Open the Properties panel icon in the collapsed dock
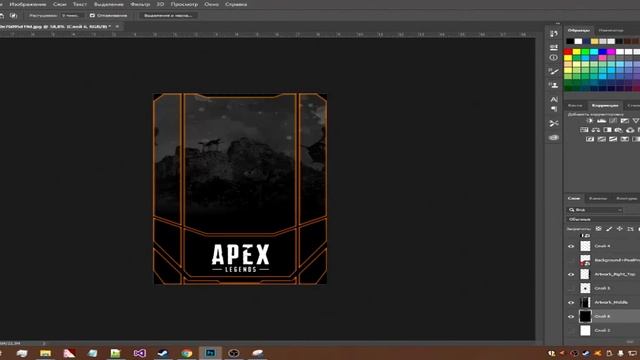Viewport: 640px width, 360px height. 554,47
